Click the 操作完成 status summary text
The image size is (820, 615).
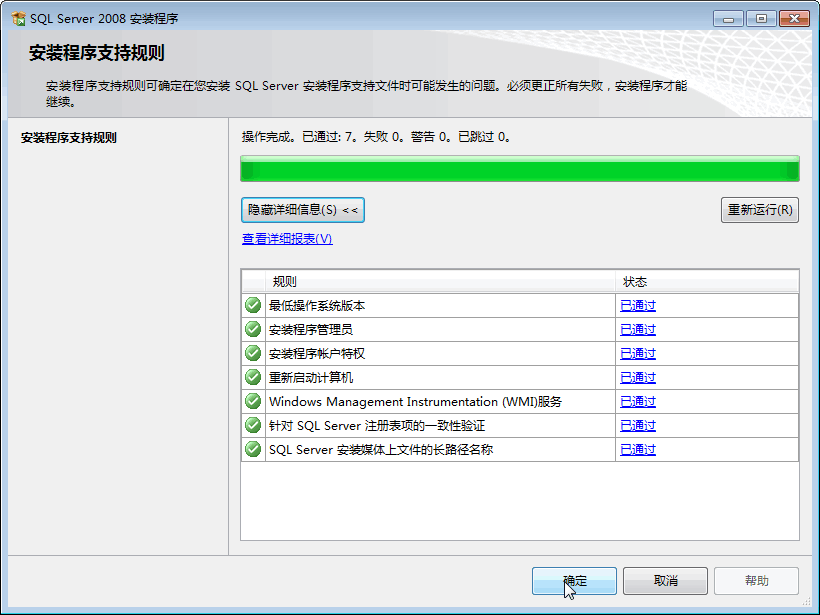377,137
